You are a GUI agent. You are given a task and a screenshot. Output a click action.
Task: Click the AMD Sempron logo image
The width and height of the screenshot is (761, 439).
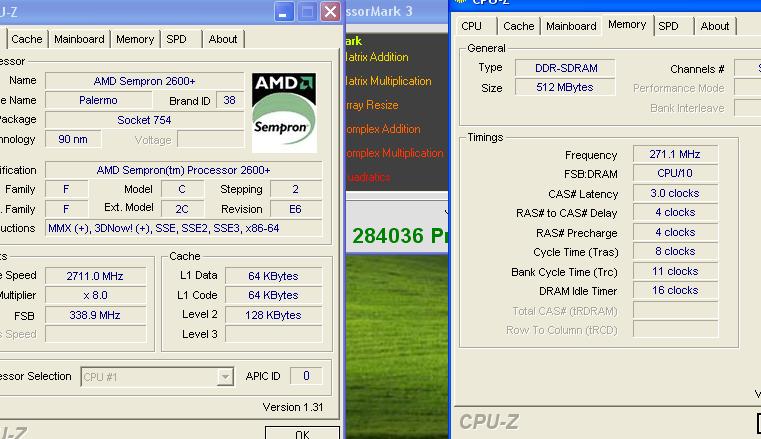(284, 113)
